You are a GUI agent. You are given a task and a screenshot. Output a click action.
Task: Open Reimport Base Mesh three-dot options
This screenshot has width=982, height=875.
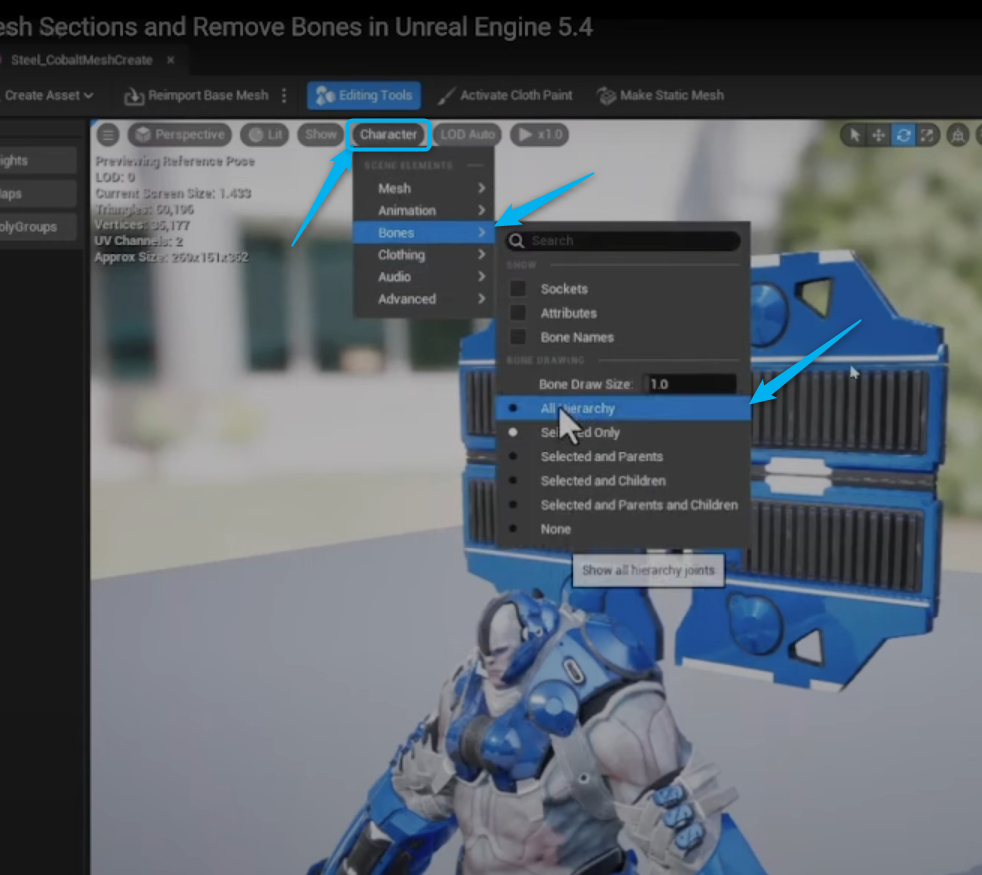[x=284, y=95]
